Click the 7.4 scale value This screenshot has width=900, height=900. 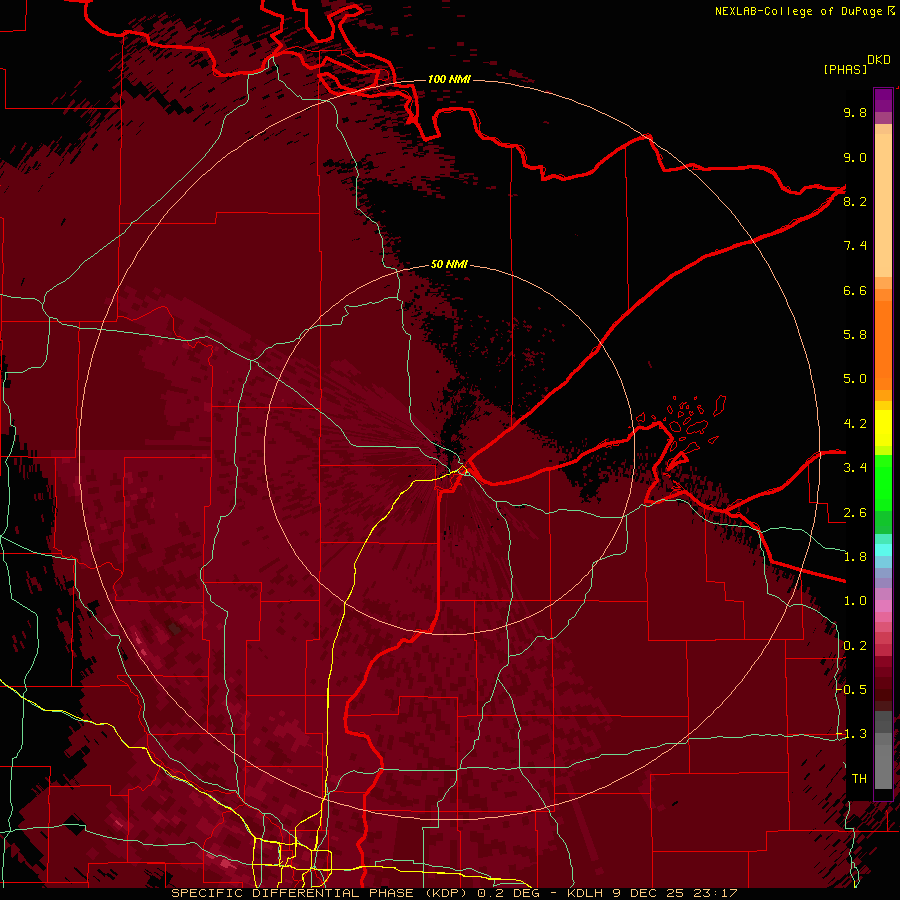click(855, 246)
